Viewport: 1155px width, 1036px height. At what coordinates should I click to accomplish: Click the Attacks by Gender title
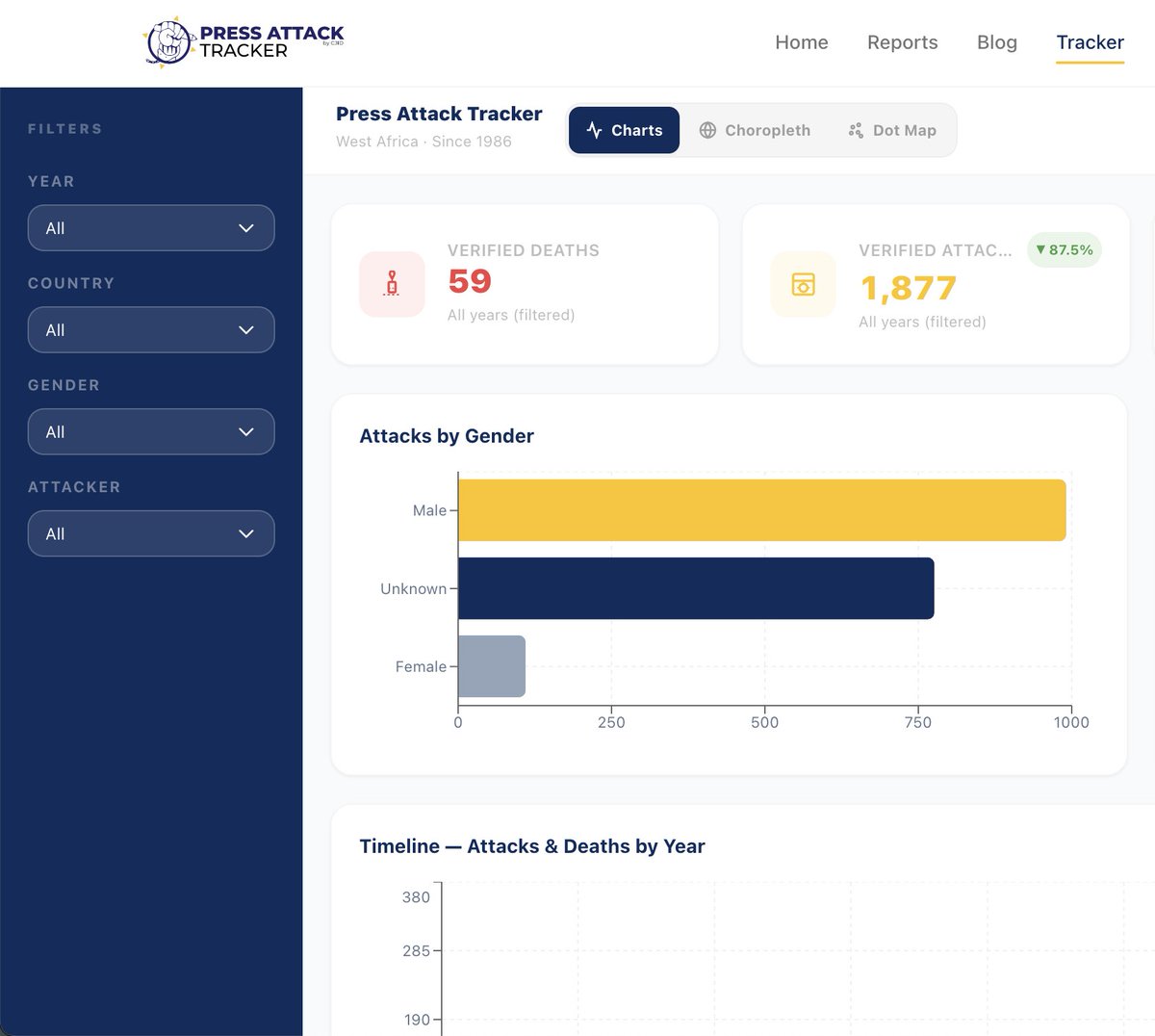pyautogui.click(x=447, y=436)
